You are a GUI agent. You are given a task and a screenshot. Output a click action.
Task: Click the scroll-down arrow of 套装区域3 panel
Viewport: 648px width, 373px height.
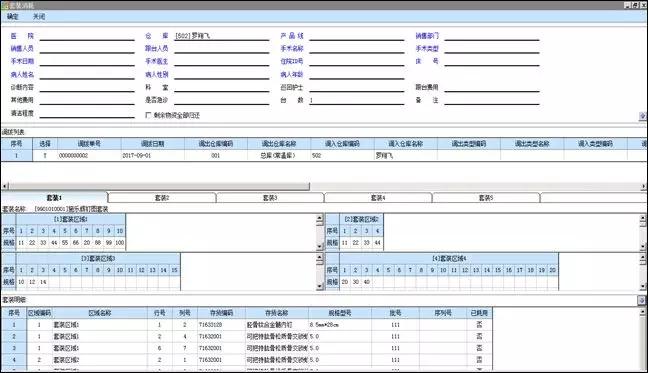319,286
